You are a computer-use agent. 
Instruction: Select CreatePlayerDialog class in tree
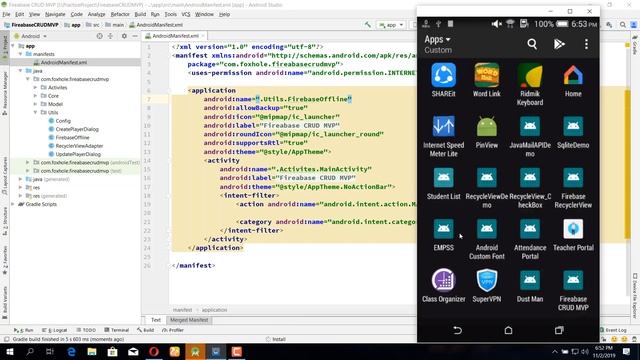pyautogui.click(x=77, y=129)
